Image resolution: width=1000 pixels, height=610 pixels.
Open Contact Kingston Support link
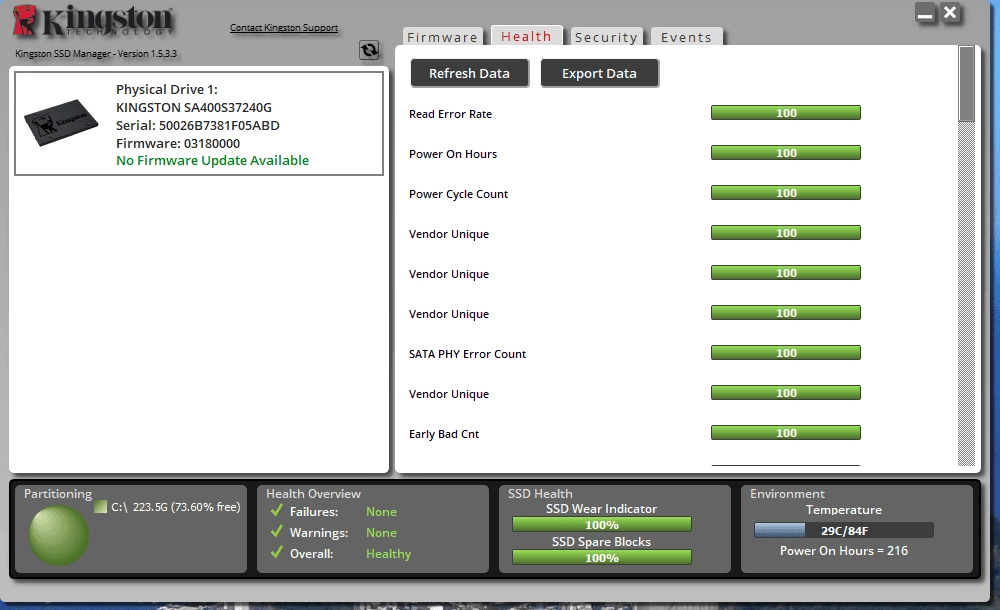point(284,27)
